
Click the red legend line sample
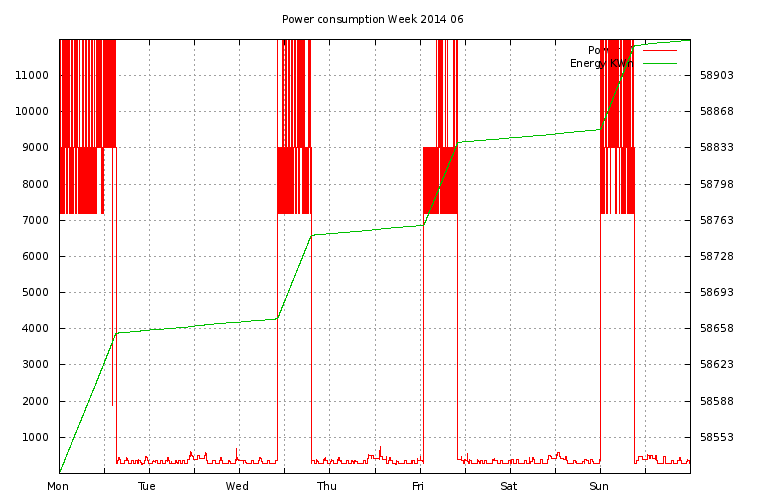pos(660,50)
